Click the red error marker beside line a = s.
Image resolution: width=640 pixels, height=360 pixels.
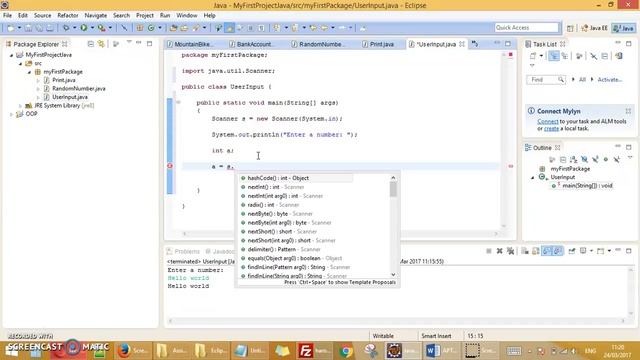pyautogui.click(x=170, y=166)
